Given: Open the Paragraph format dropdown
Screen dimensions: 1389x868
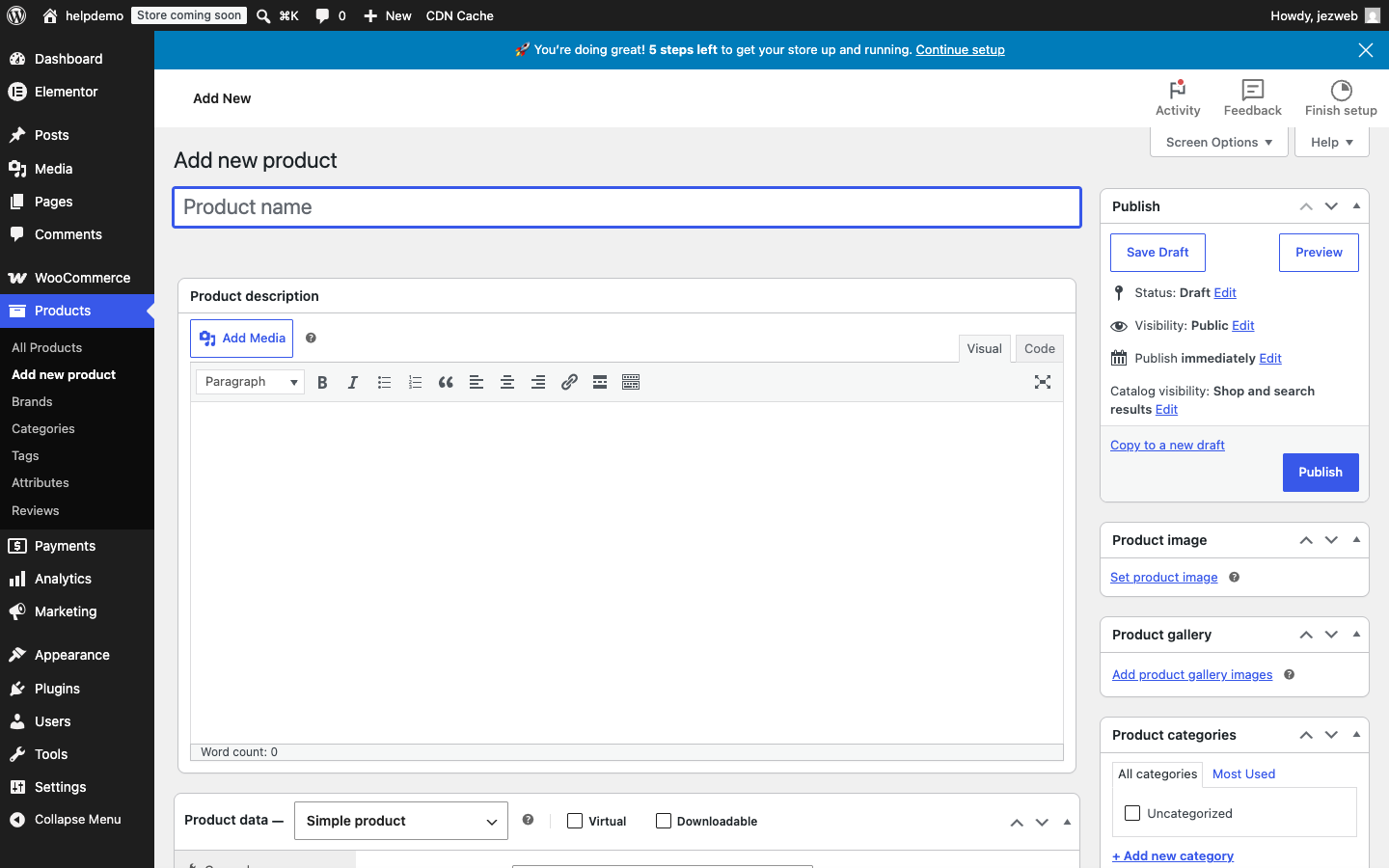Looking at the screenshot, I should pos(250,382).
